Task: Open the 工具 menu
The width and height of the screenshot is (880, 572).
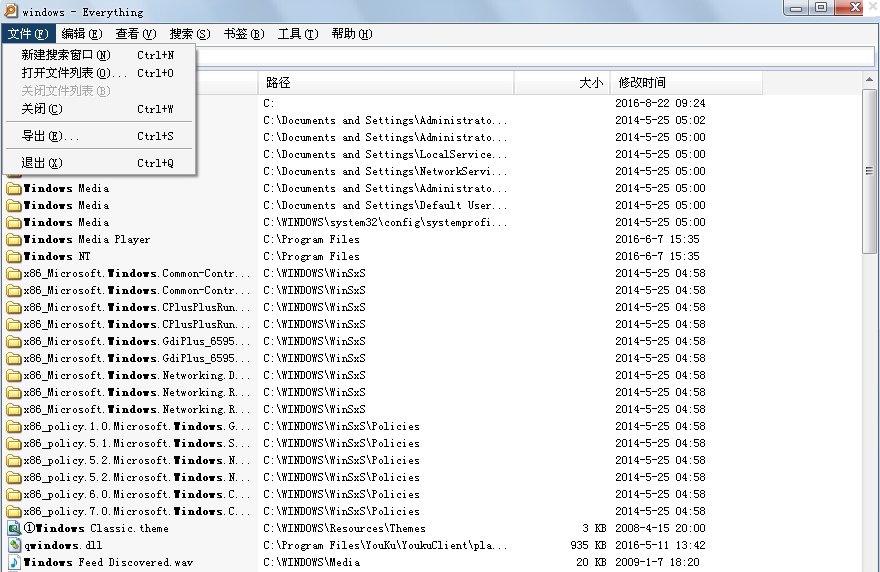Action: click(297, 34)
